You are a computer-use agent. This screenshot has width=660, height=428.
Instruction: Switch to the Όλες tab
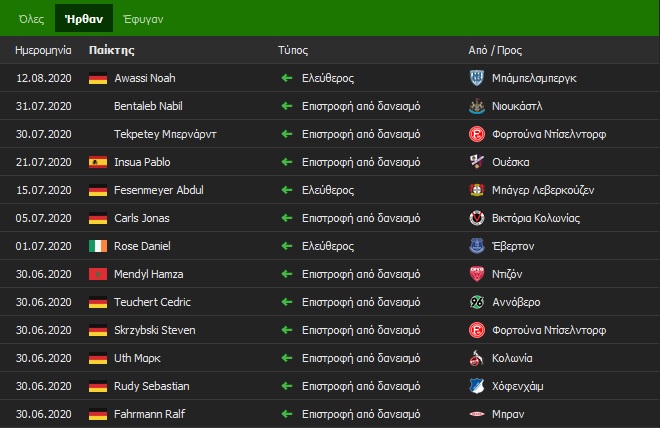31,19
